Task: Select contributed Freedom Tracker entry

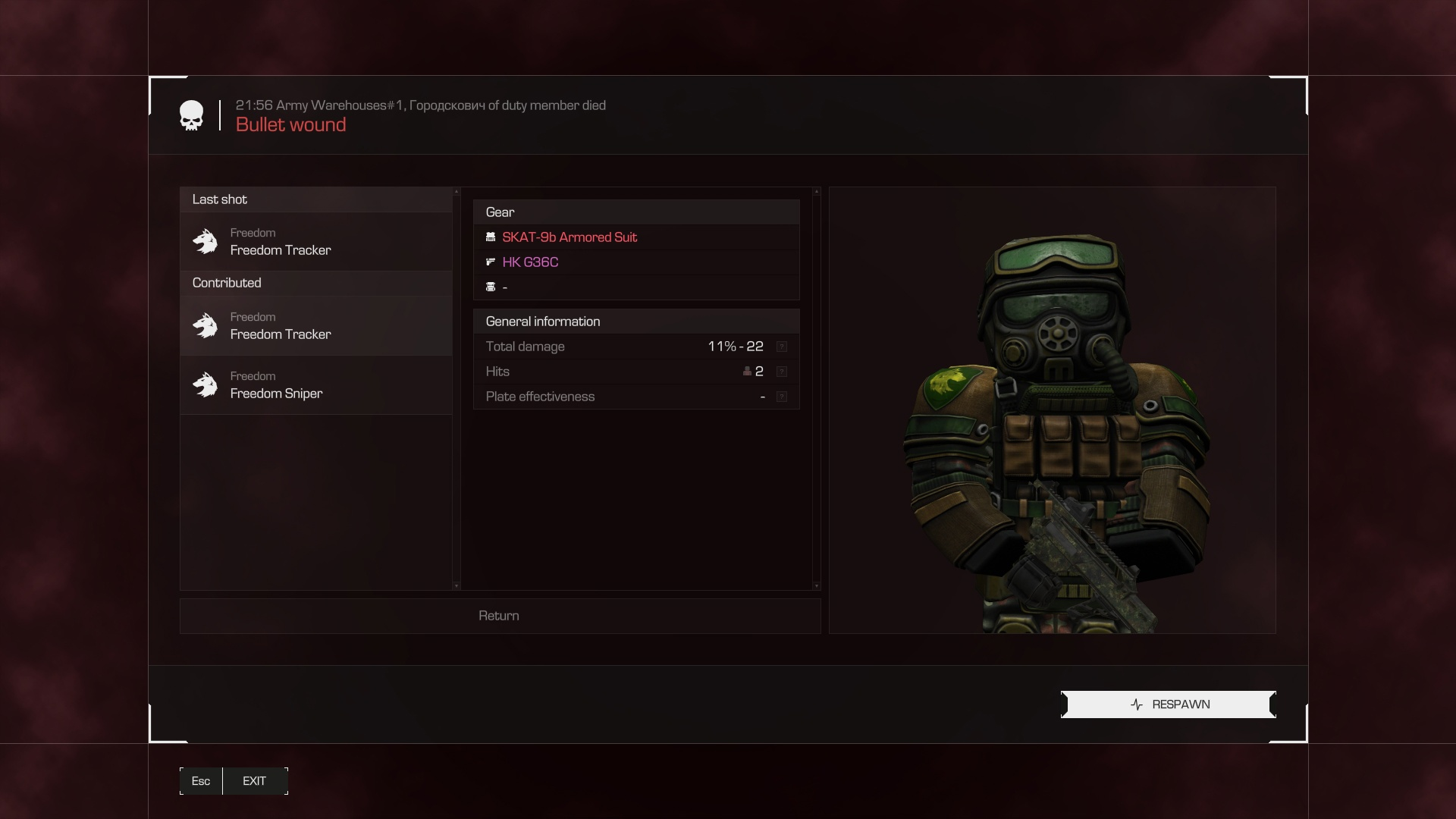Action: pos(316,326)
